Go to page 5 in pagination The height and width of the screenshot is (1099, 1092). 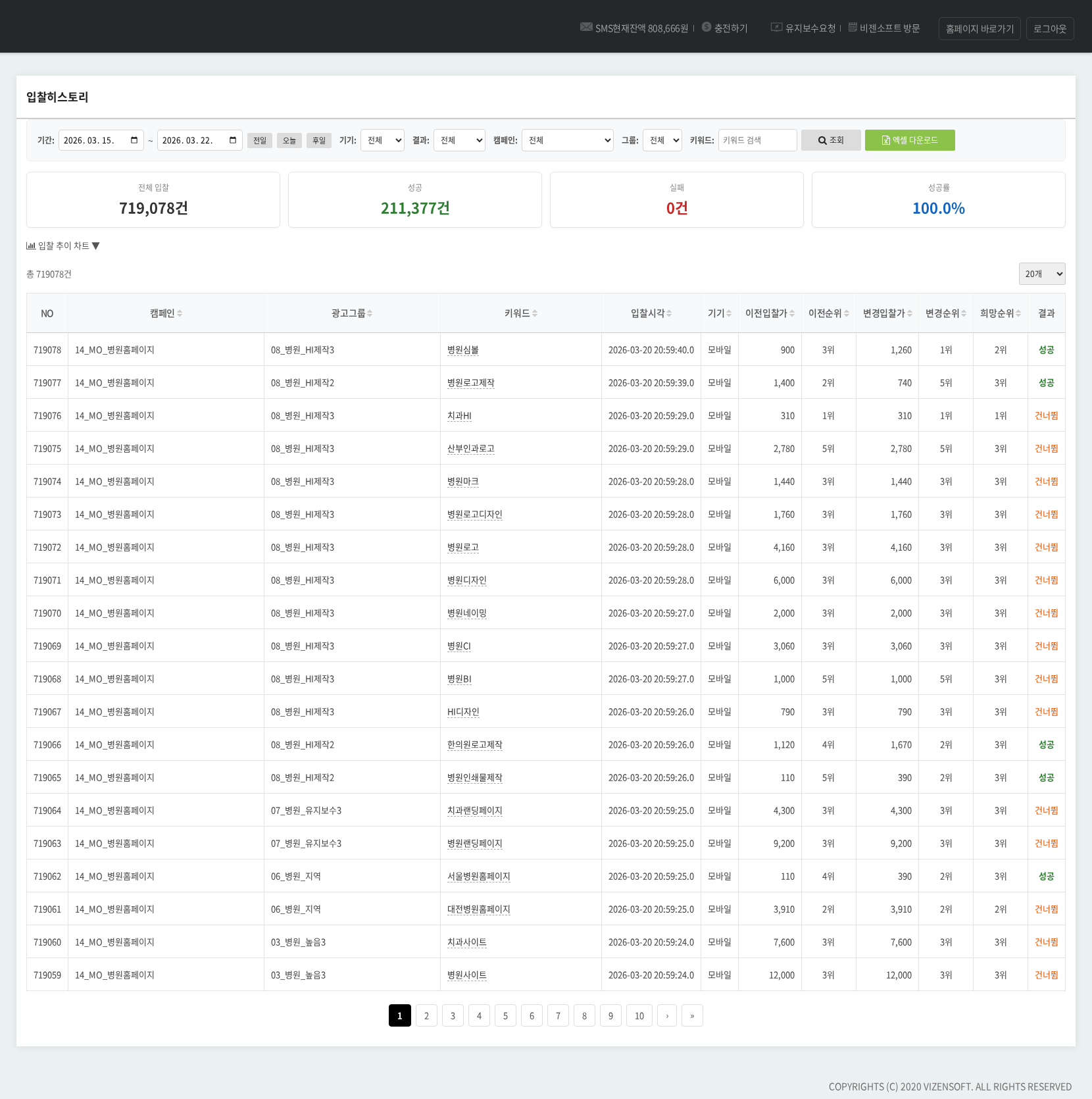click(505, 1015)
